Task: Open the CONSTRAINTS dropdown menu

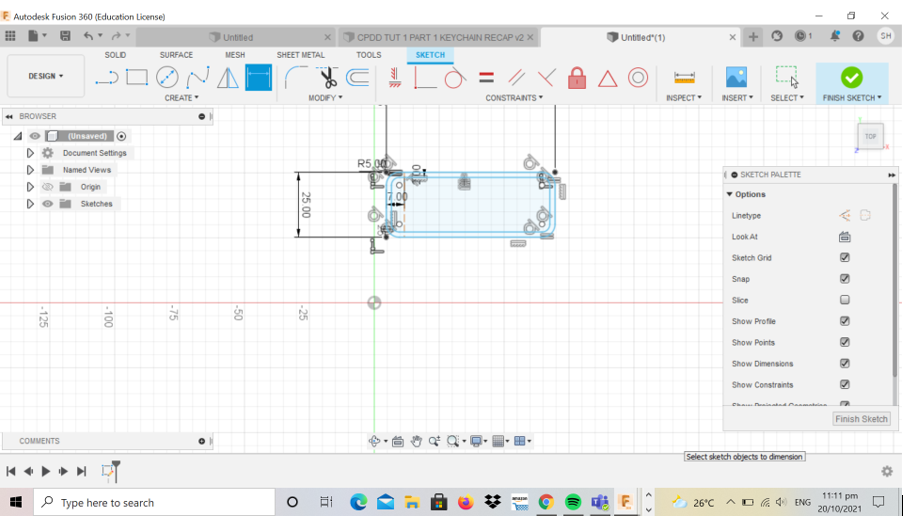Action: 514,98
